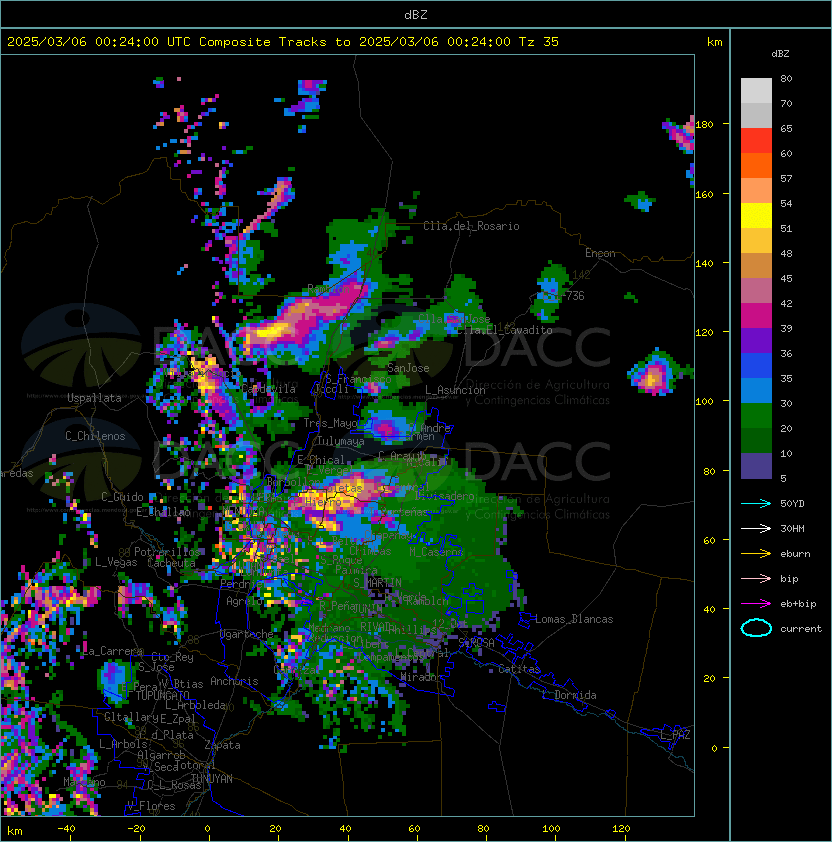Click the 'Anchoris' map label
The height and width of the screenshot is (842, 832).
[x=234, y=681]
